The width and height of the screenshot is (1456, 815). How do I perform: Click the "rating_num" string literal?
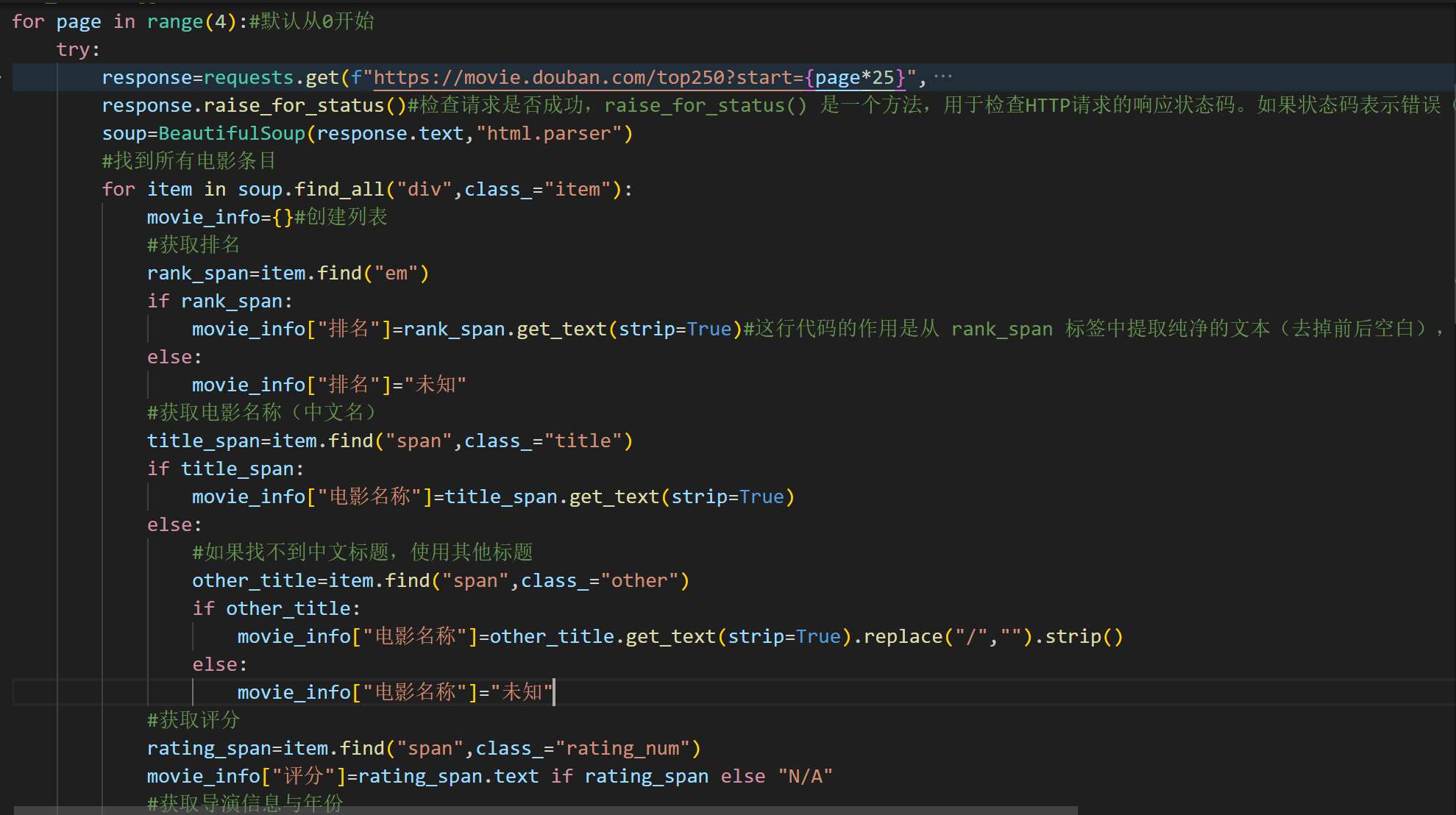[622, 748]
